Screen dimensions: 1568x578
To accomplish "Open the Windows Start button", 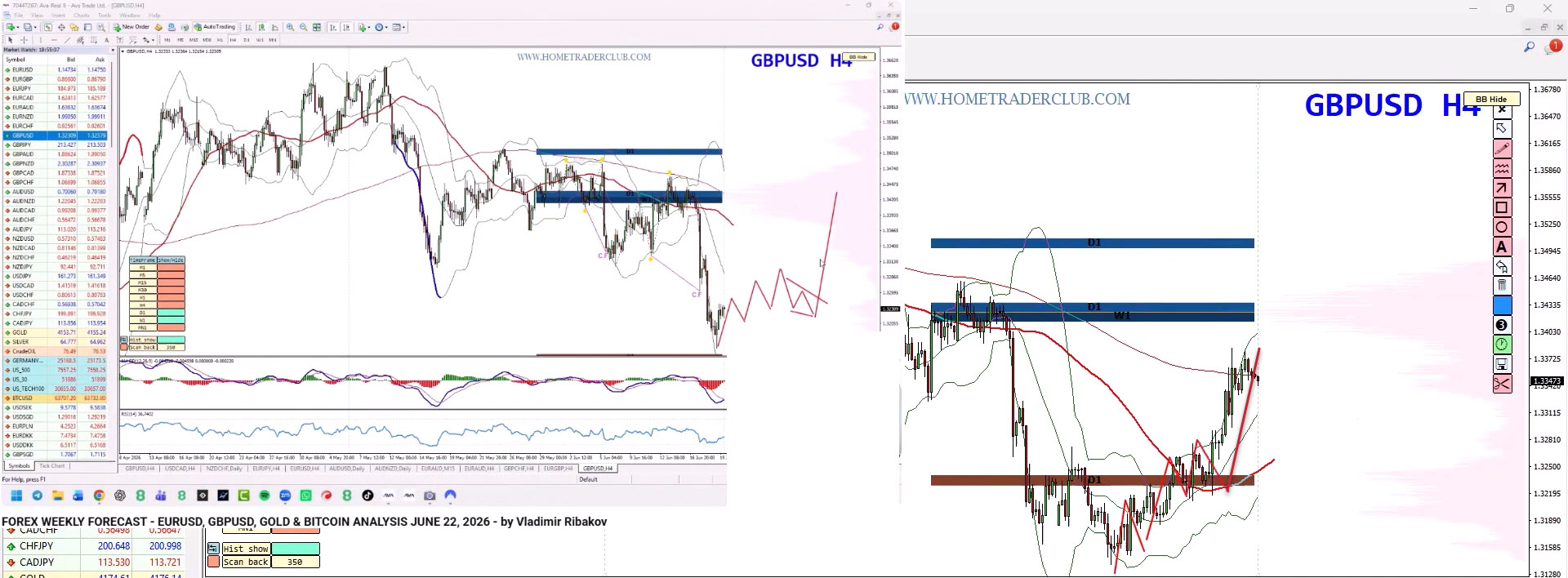I will tap(16, 496).
